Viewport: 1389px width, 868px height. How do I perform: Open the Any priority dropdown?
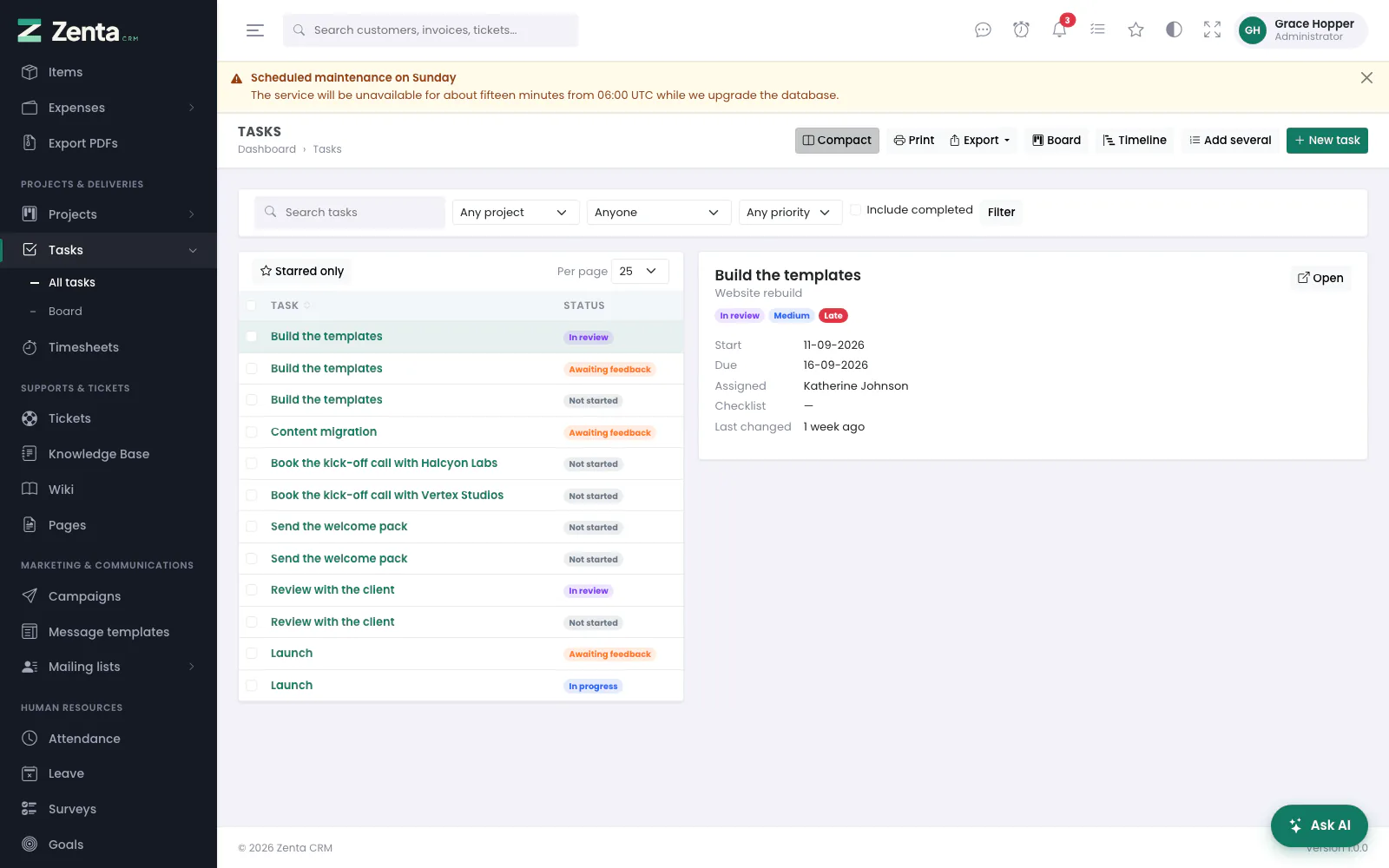click(791, 213)
